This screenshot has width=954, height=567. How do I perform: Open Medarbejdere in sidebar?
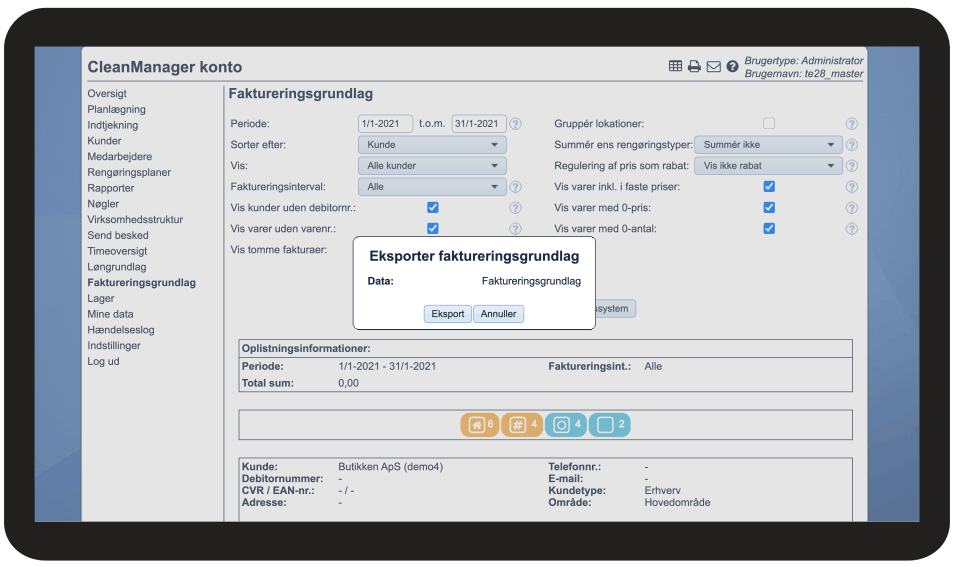[x=119, y=157]
